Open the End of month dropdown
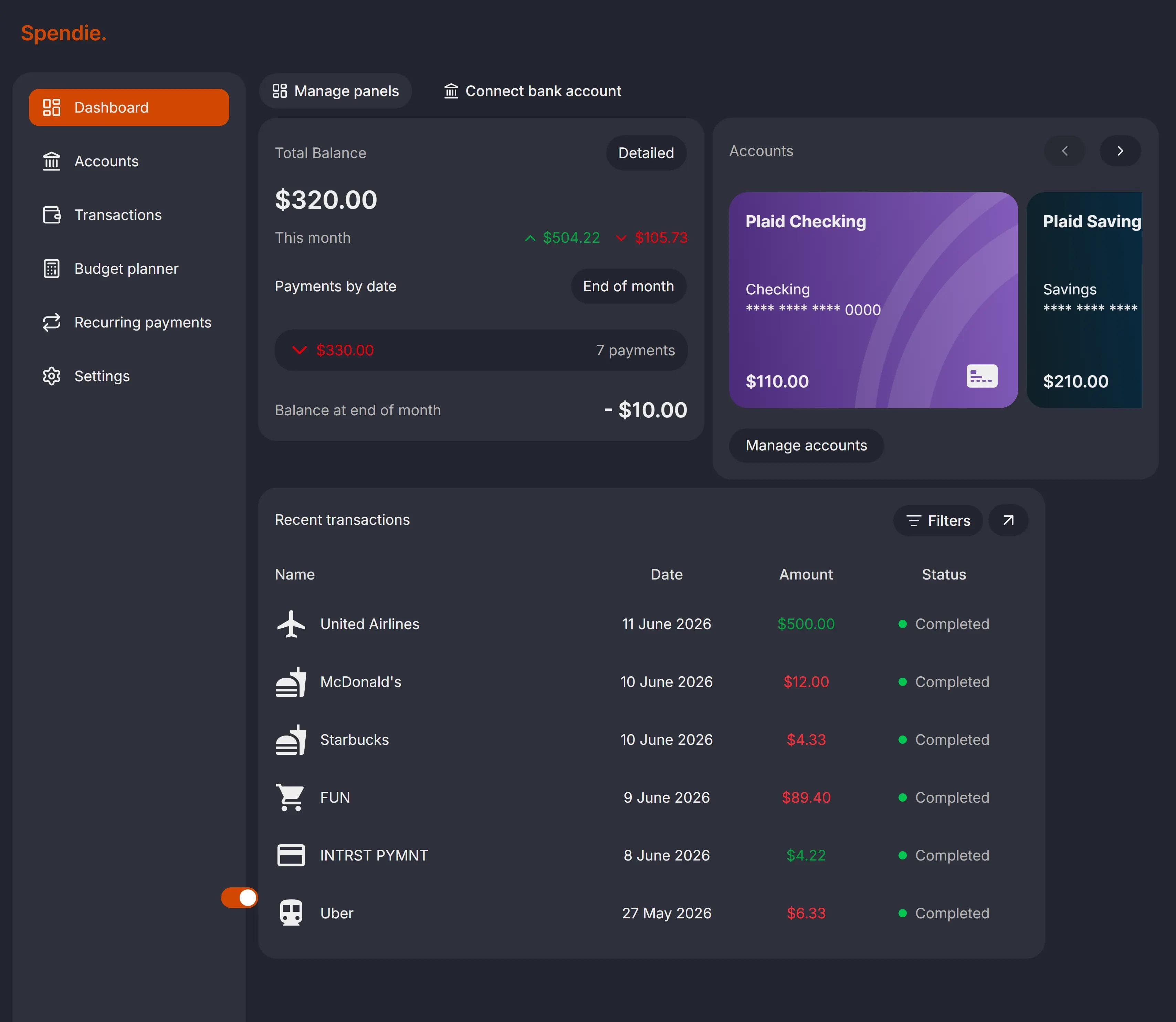This screenshot has width=1176, height=1022. tap(628, 286)
